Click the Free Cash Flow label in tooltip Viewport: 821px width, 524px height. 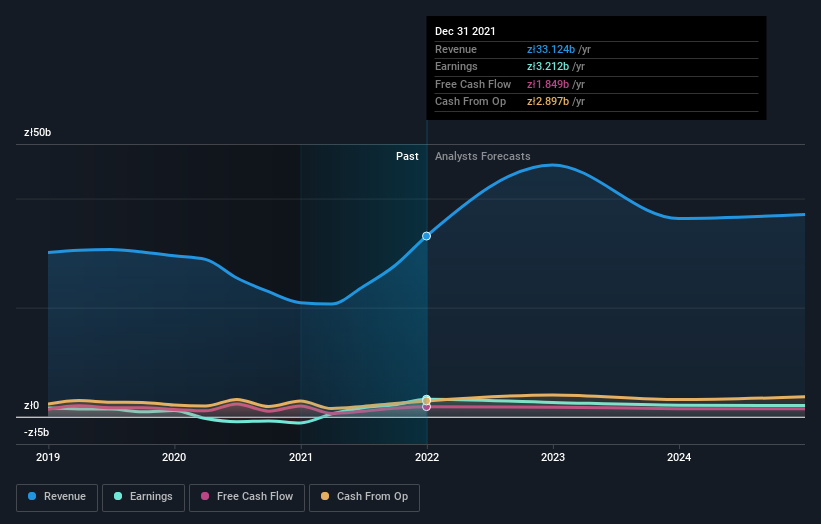click(473, 84)
